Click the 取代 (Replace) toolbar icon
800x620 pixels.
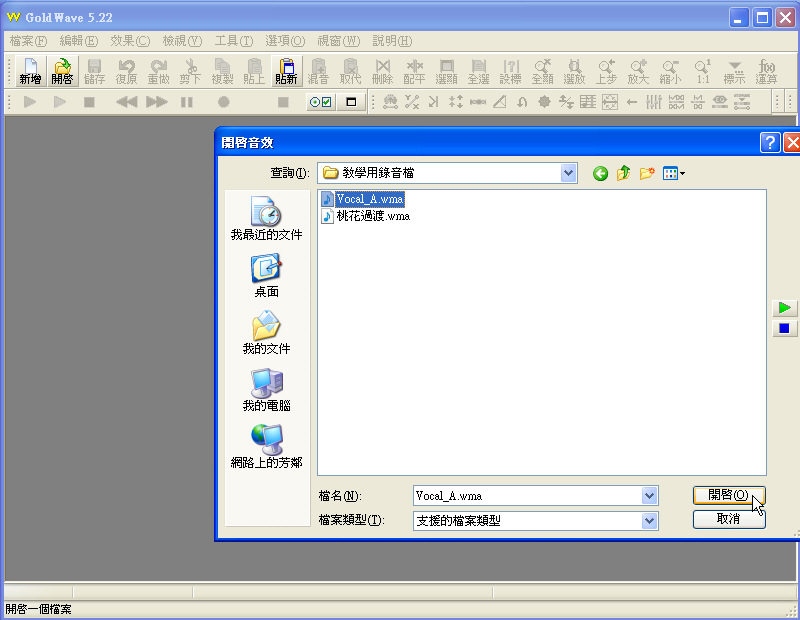click(351, 71)
